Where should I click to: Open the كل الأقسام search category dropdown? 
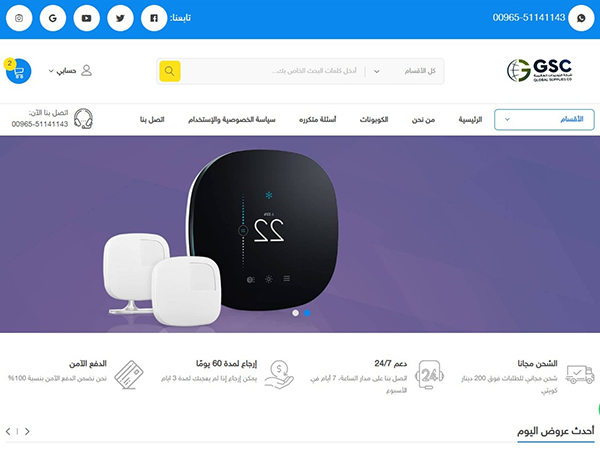coord(404,71)
